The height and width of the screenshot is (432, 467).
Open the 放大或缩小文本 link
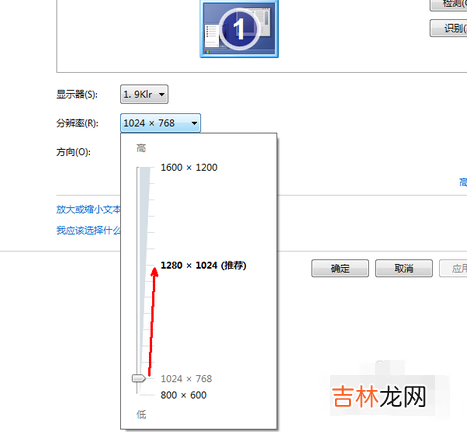[x=88, y=209]
